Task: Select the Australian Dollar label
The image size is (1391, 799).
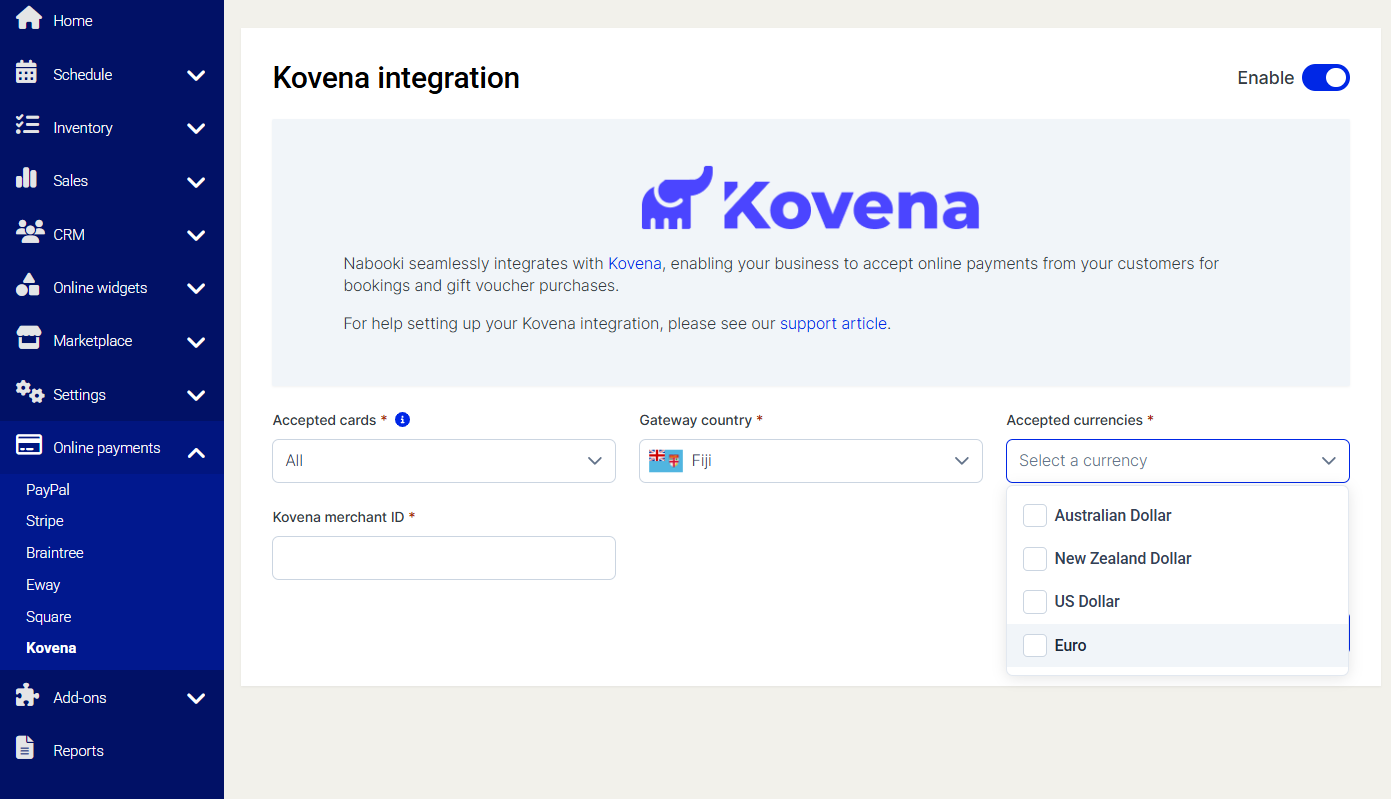Action: tap(1113, 516)
